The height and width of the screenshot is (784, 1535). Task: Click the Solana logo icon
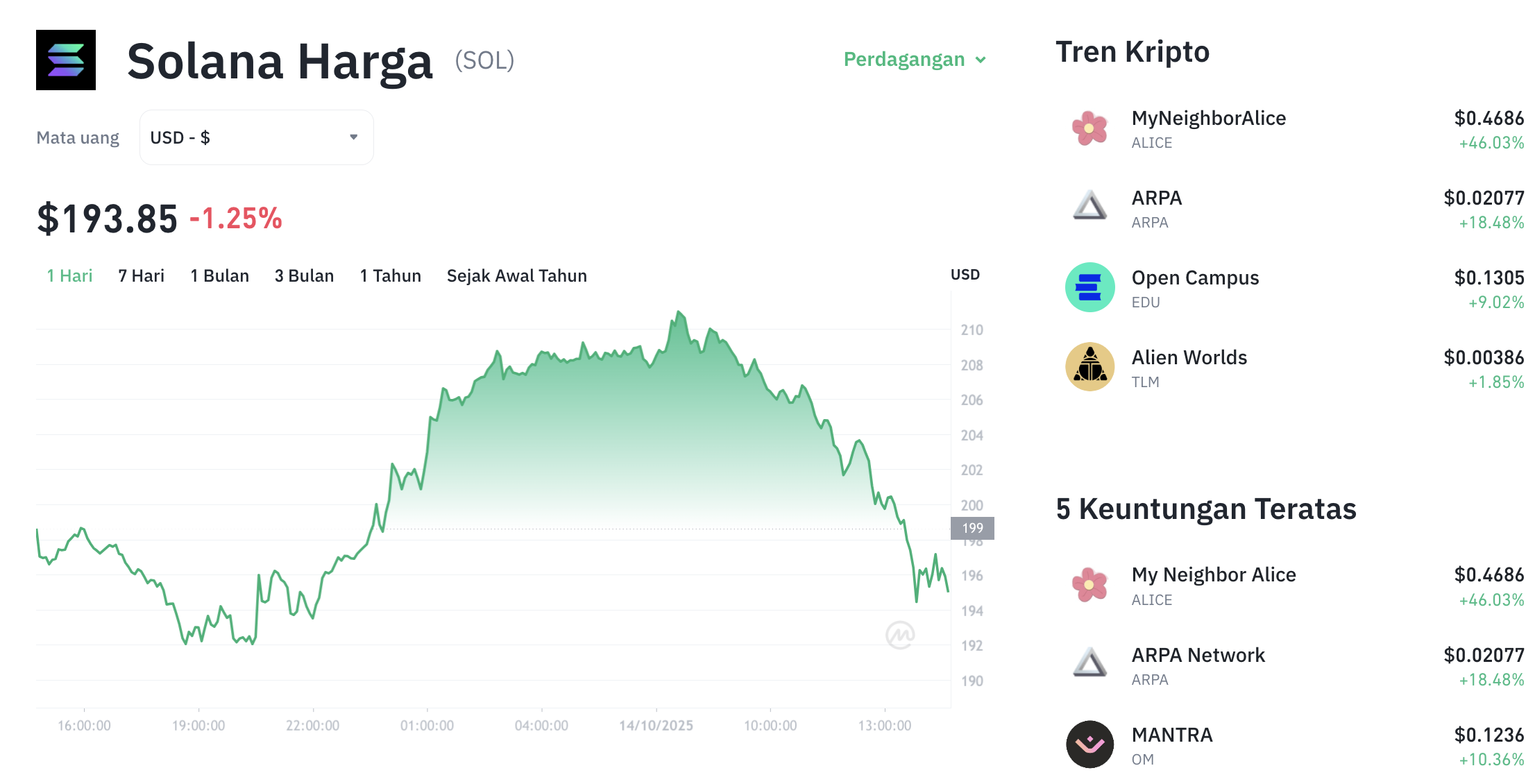[66, 60]
